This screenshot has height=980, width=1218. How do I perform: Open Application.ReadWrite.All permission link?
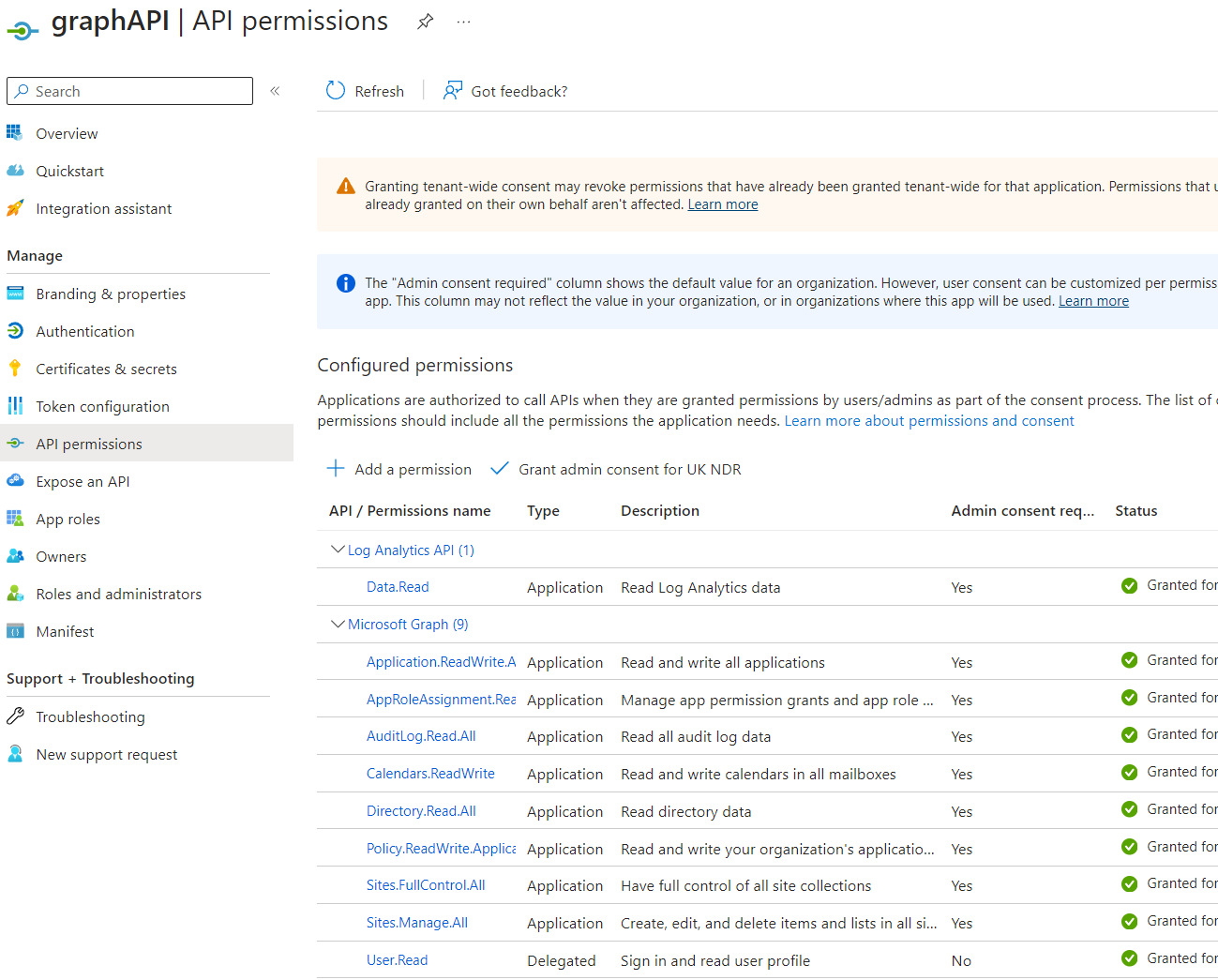(x=442, y=662)
